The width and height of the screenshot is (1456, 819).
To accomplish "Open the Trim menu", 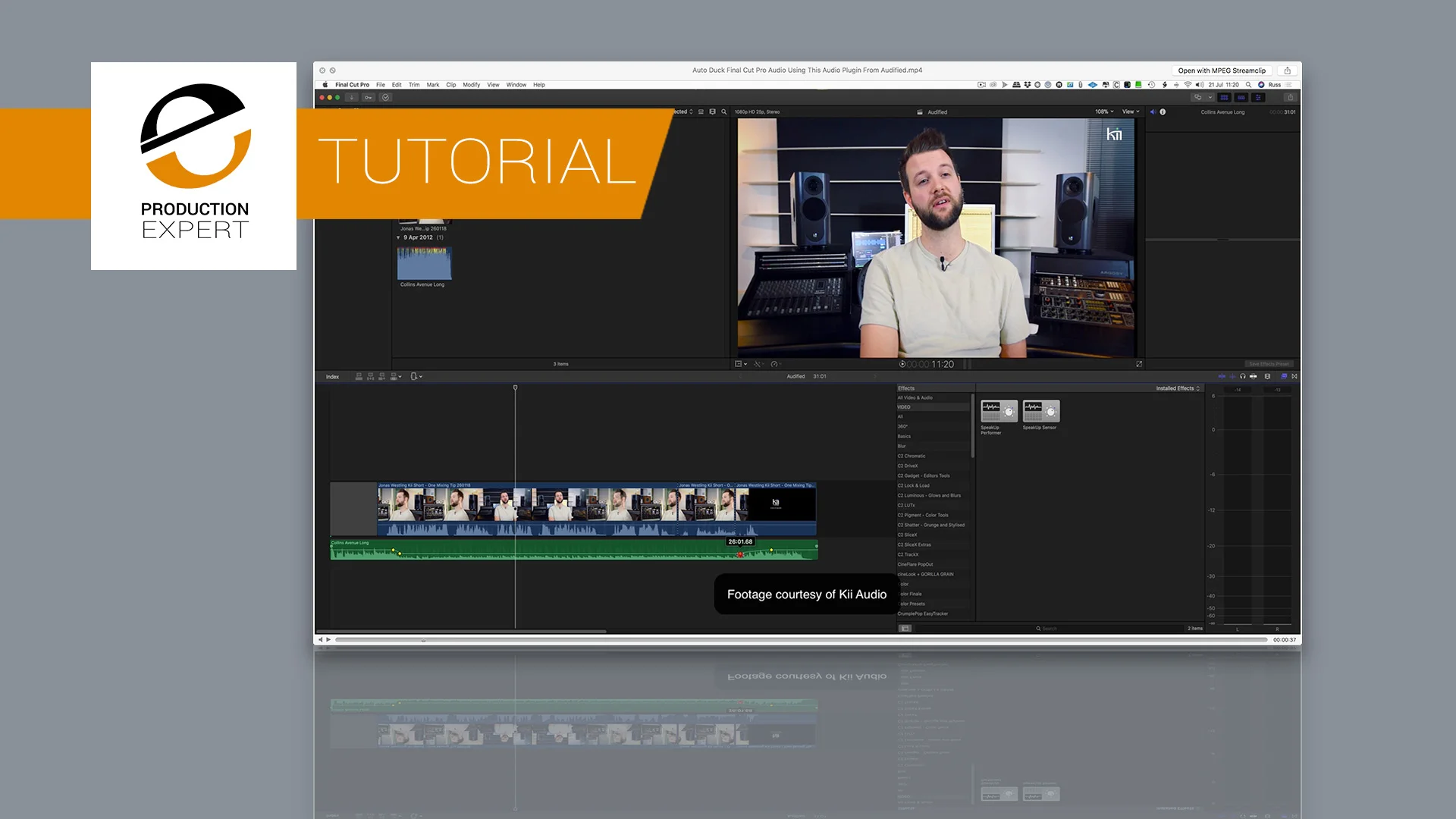I will pos(414,85).
